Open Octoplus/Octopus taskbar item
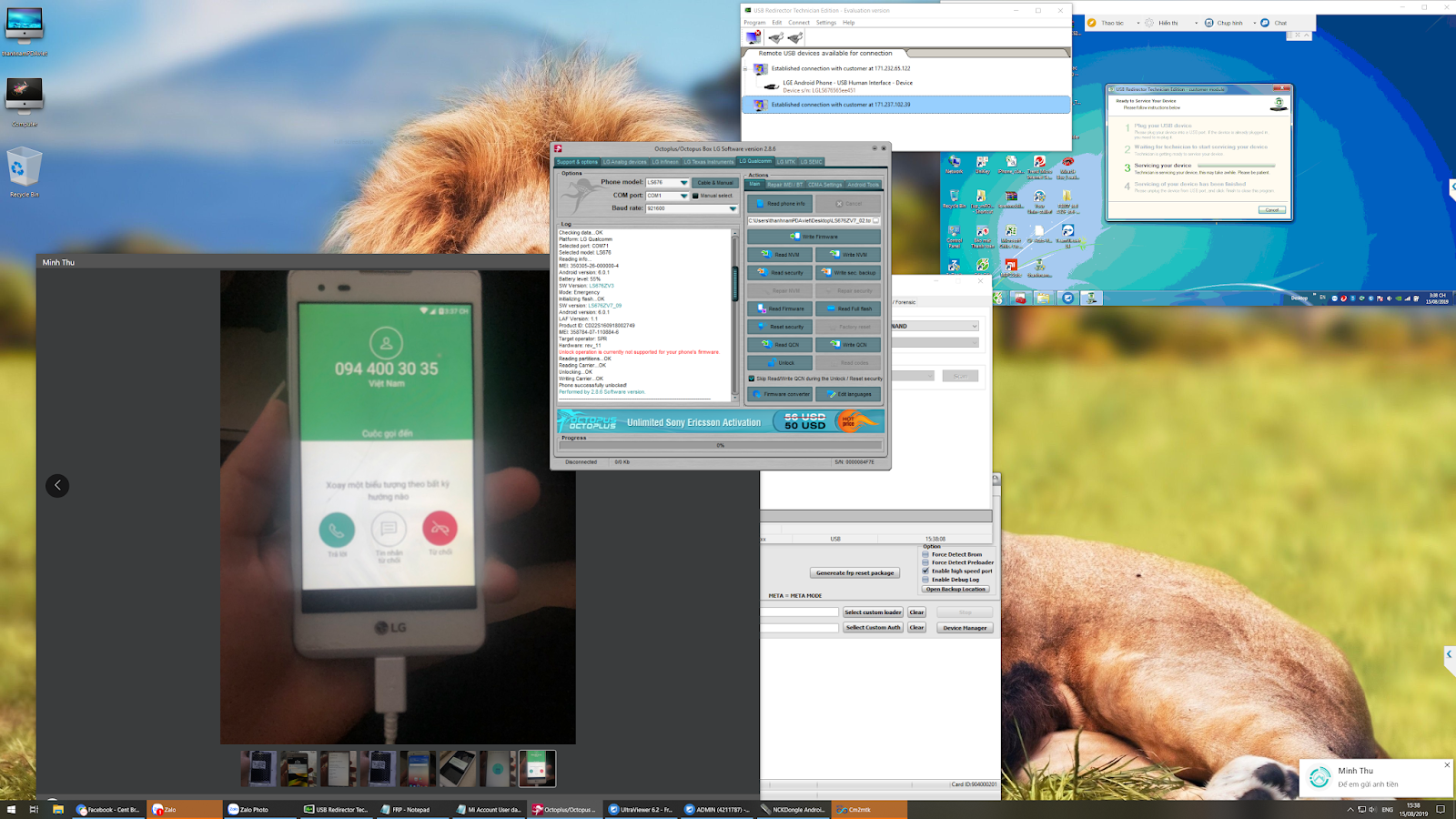The width and height of the screenshot is (1456, 819). tap(564, 809)
